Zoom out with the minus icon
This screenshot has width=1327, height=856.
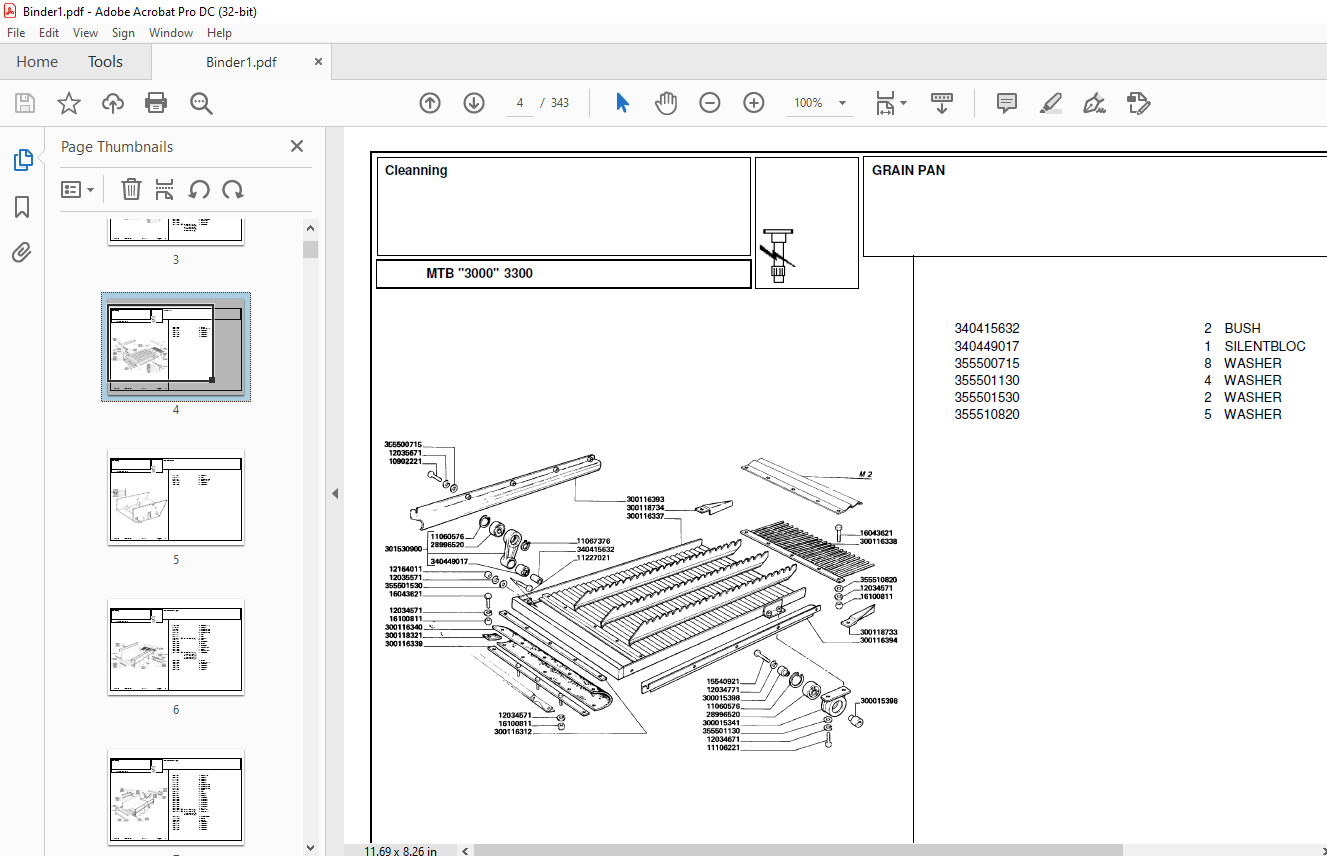click(710, 103)
